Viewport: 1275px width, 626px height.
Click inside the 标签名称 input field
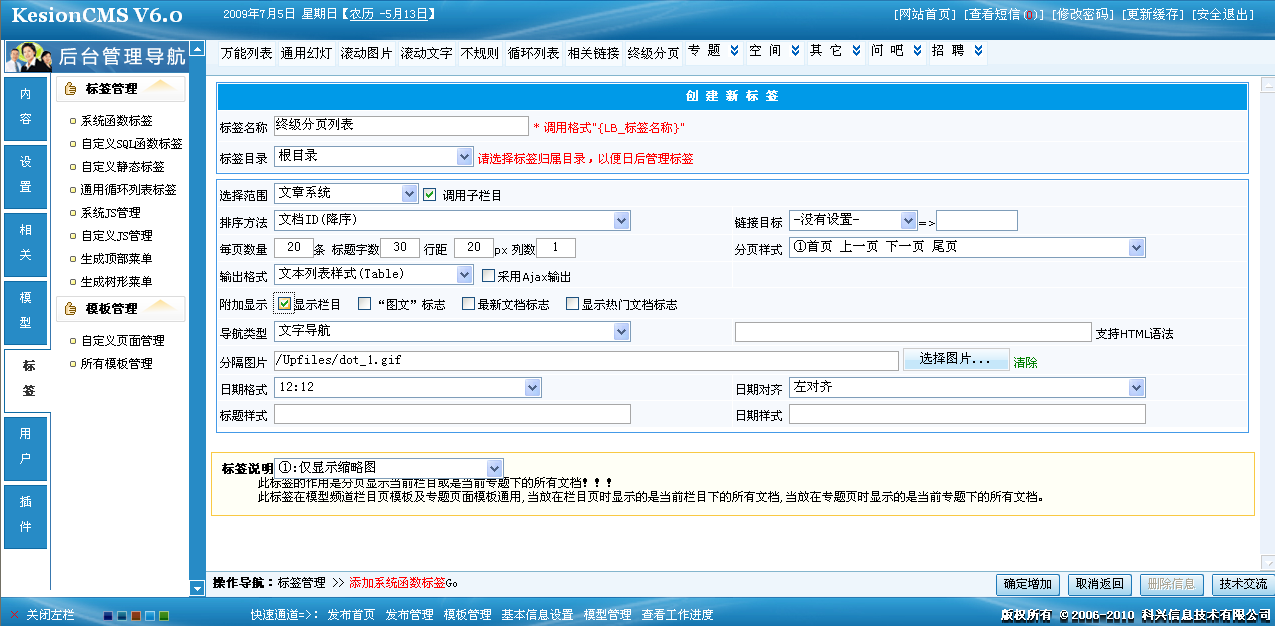coord(400,125)
